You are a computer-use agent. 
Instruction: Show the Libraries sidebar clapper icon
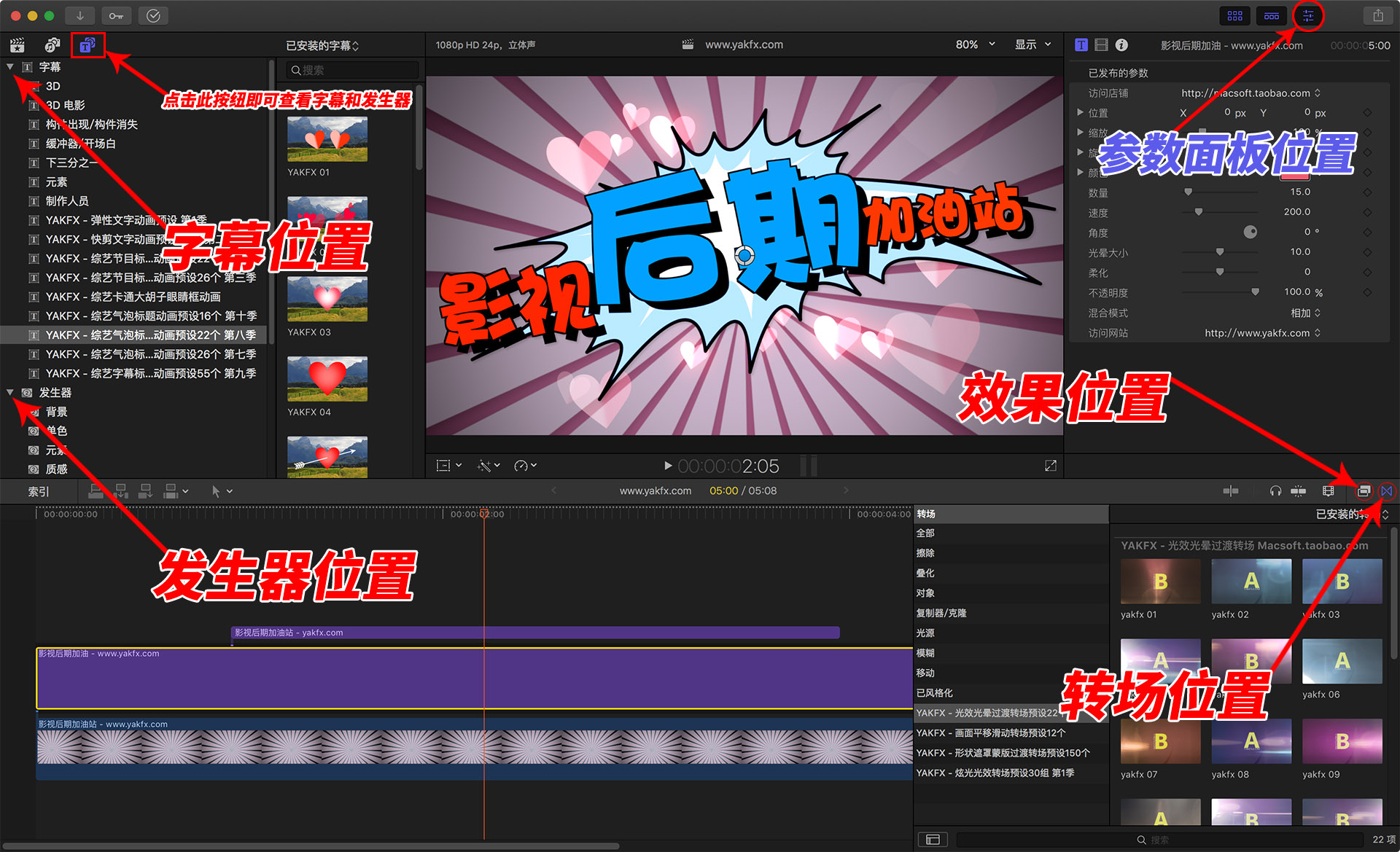pyautogui.click(x=17, y=45)
